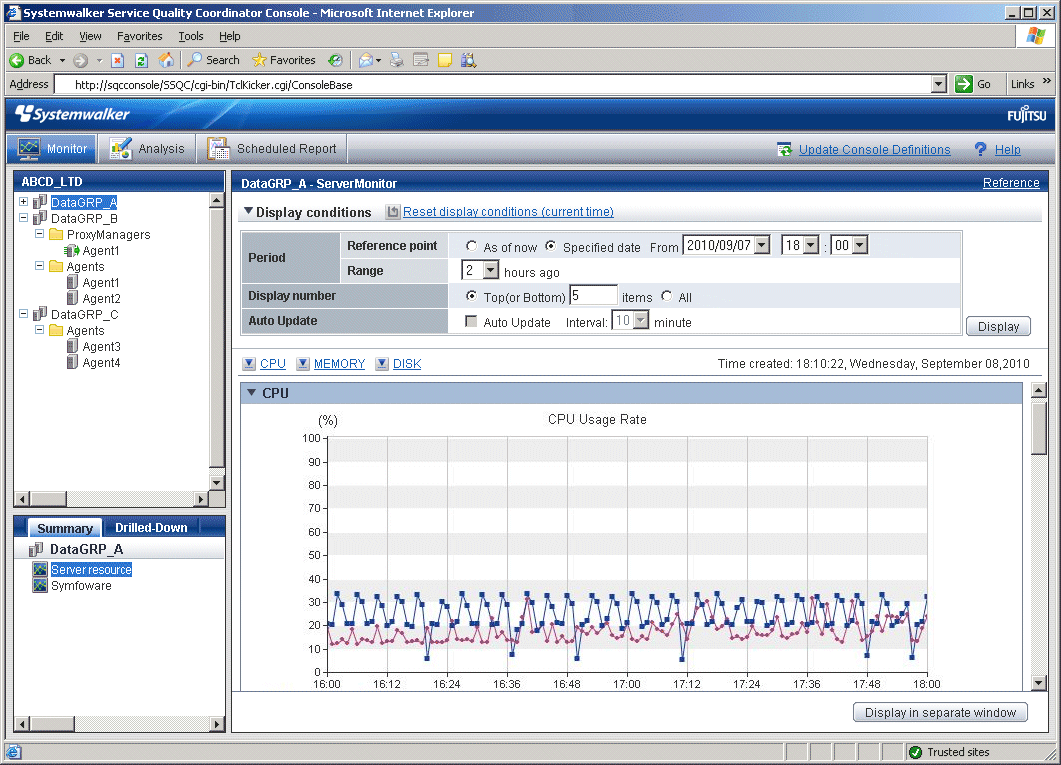Click the Home icon in browser toolbar
This screenshot has height=765, width=1061.
point(166,60)
